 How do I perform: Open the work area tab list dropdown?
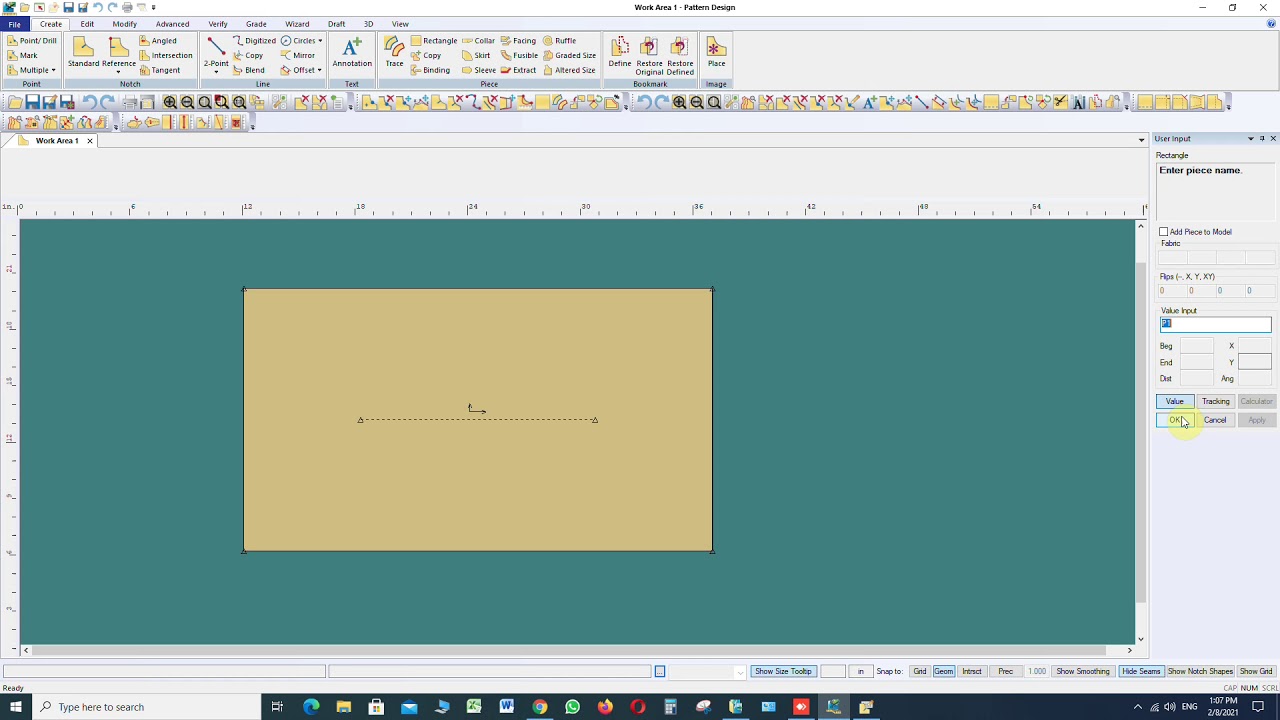click(x=1141, y=140)
